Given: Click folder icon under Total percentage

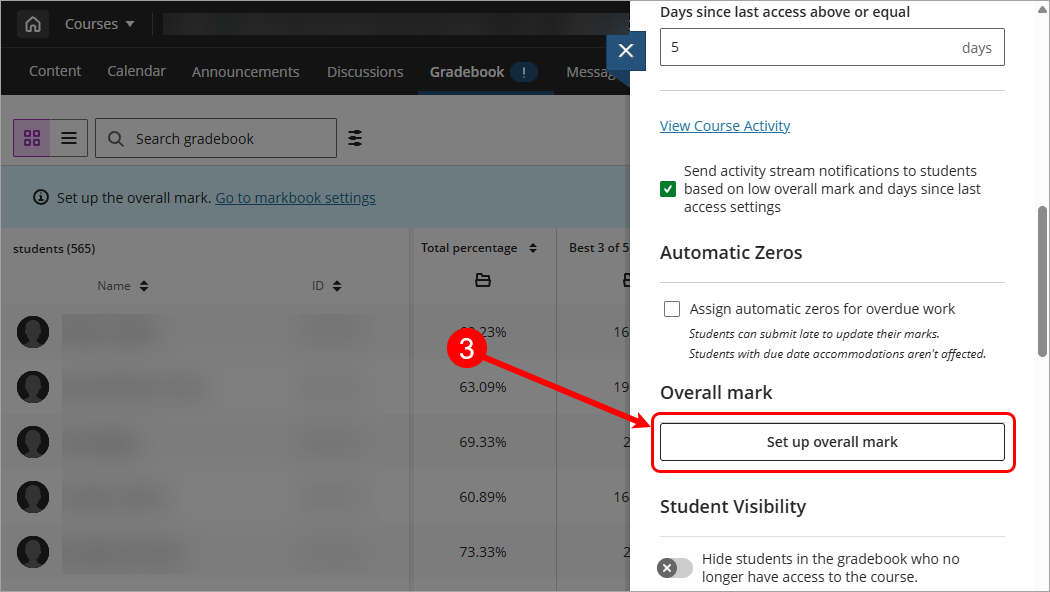Looking at the screenshot, I should [483, 280].
